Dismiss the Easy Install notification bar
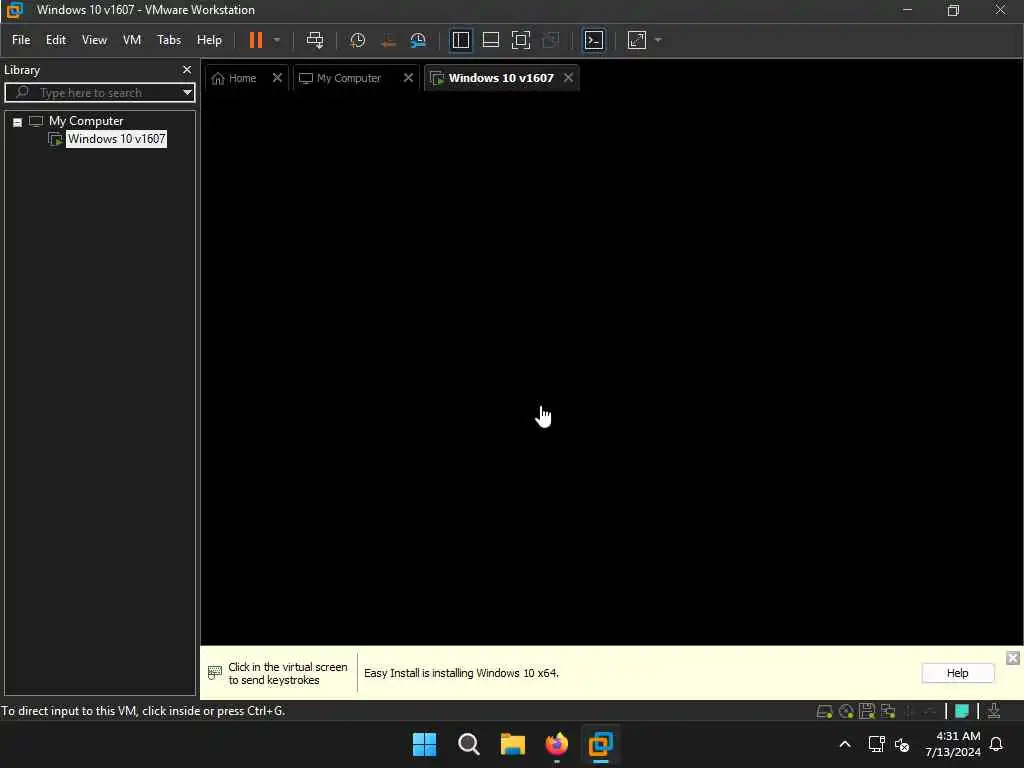 click(1013, 658)
